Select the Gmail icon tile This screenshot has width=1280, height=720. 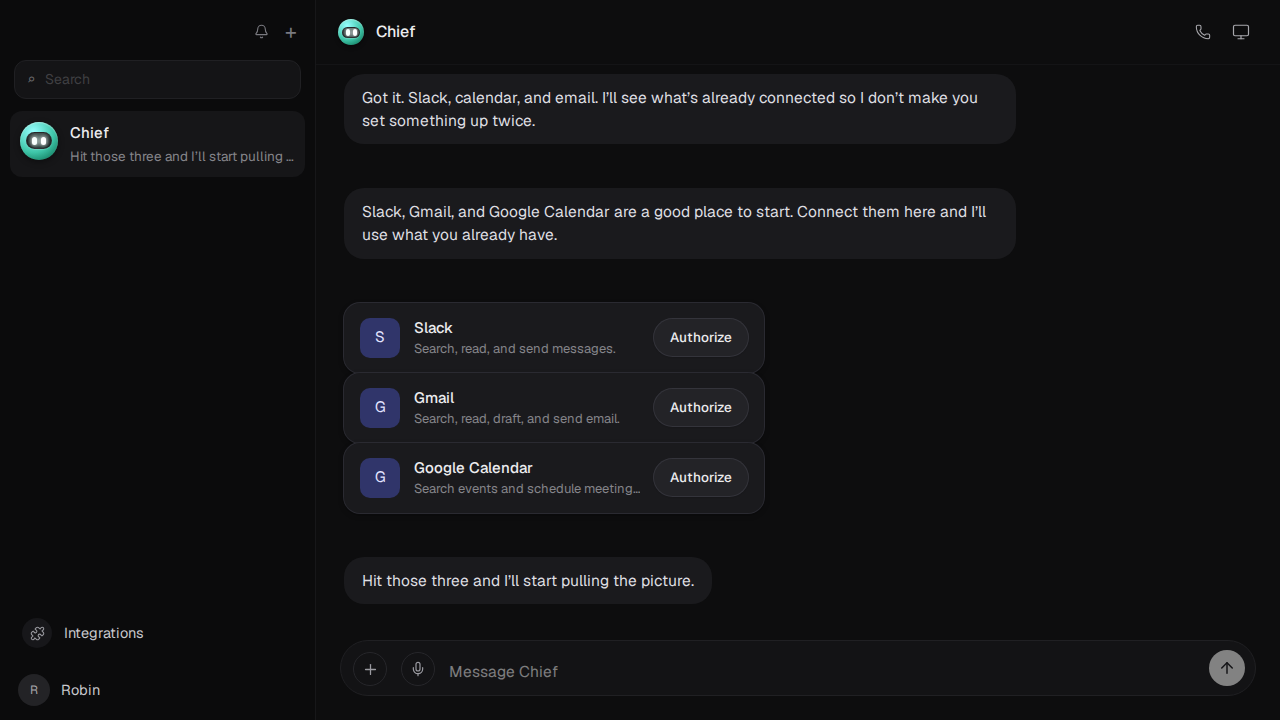pos(380,408)
